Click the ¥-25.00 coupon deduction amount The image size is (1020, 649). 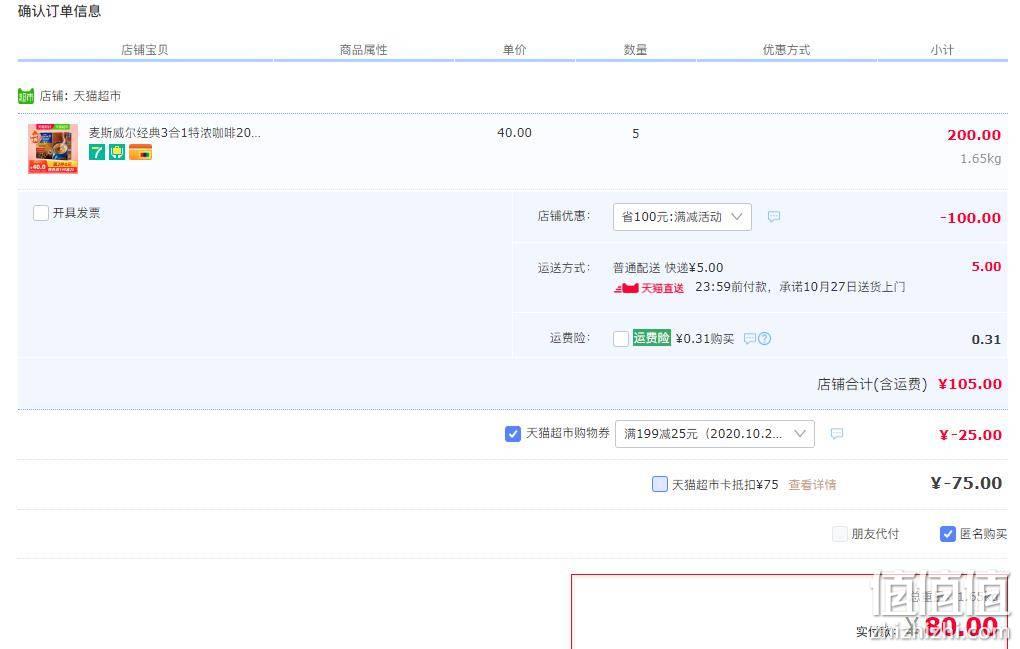coord(971,435)
